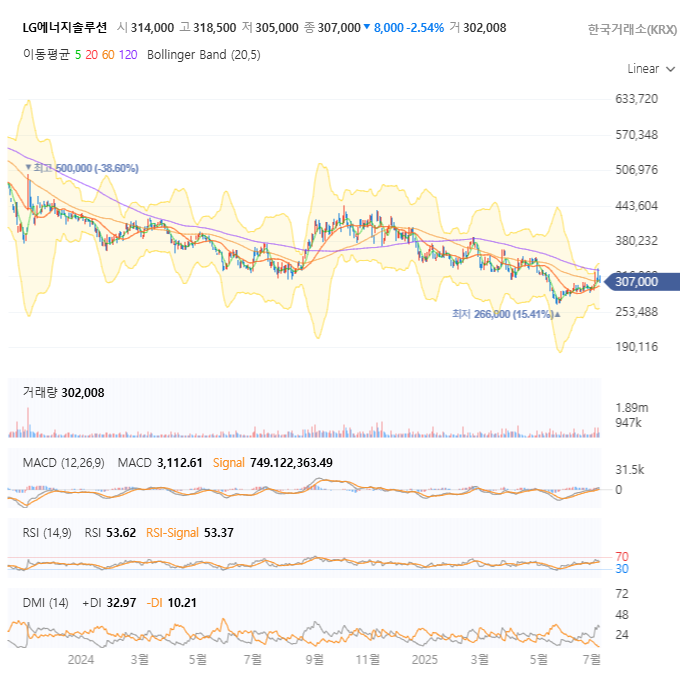Click the closing price 307,000 in header
The height and width of the screenshot is (697, 680).
(339, 28)
